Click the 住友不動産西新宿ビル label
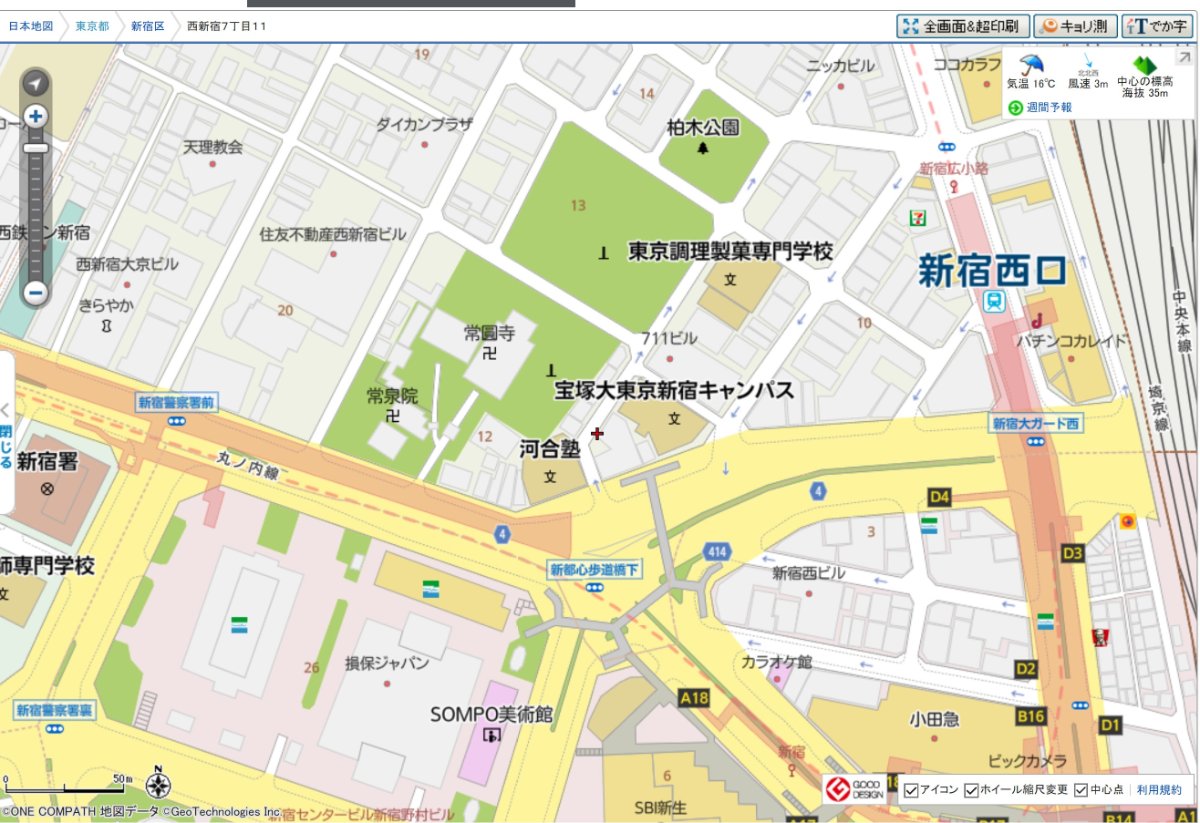Viewport: 1200px width, 823px height. click(x=333, y=234)
